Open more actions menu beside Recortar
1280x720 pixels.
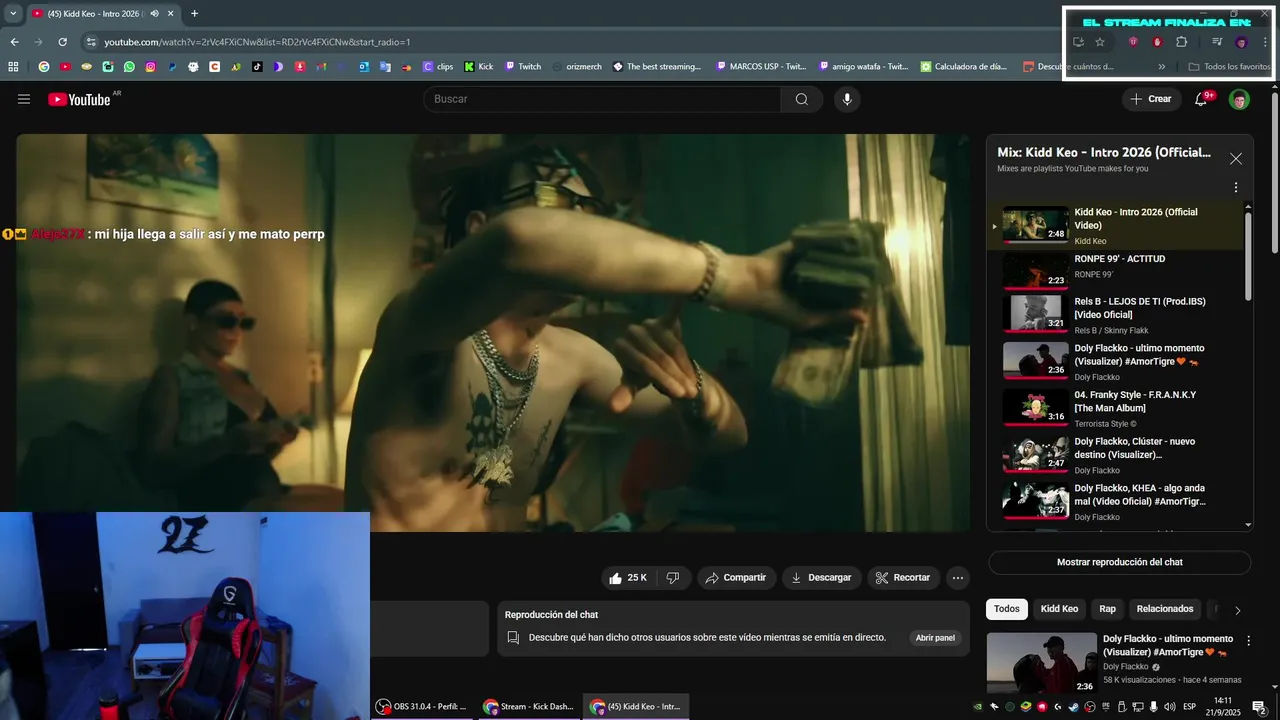pos(957,578)
